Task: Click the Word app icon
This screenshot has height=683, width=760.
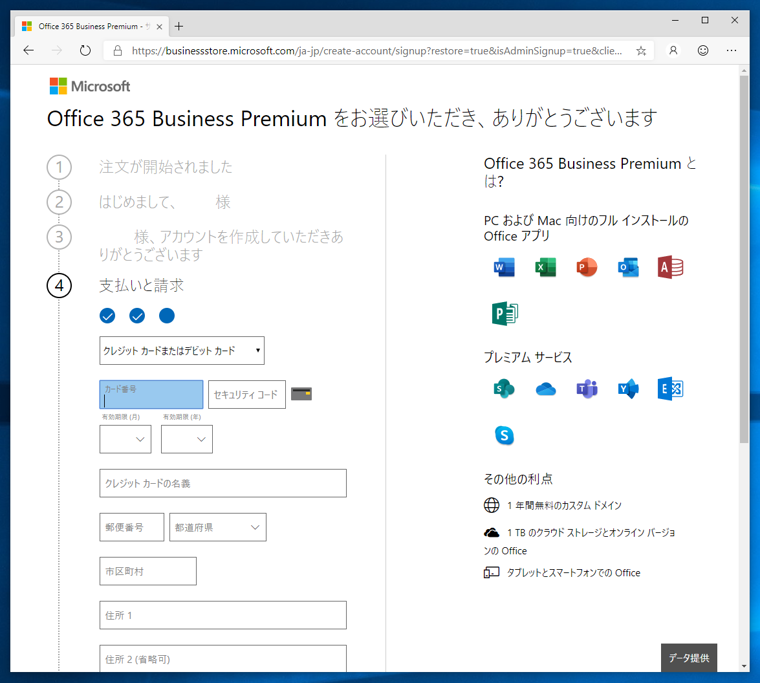Action: coord(504,267)
